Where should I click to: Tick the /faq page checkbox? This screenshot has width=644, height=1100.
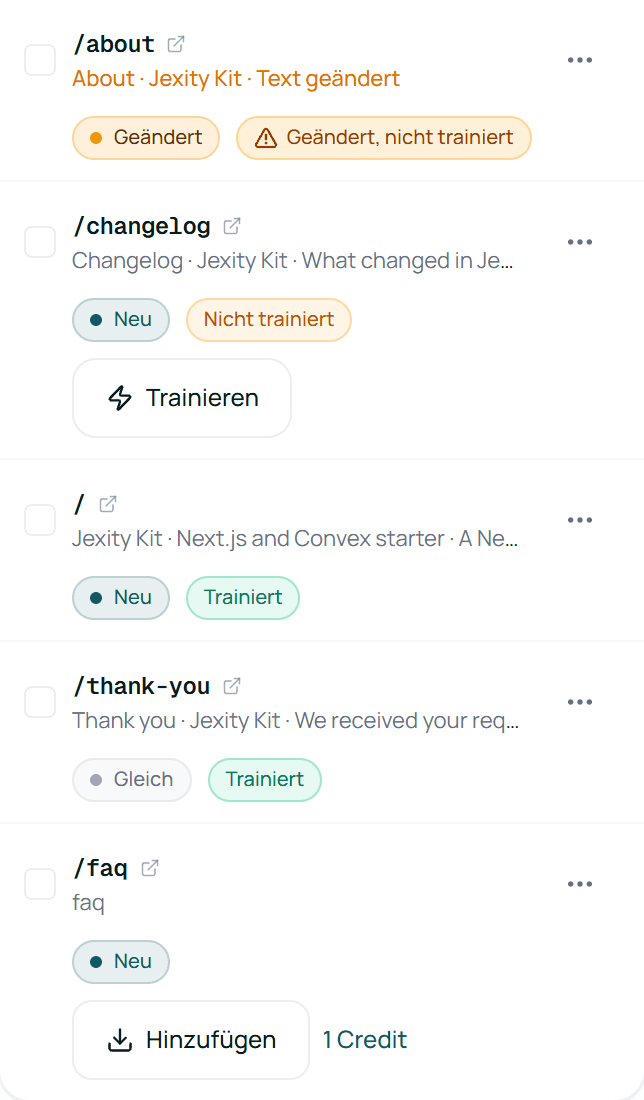tap(40, 884)
